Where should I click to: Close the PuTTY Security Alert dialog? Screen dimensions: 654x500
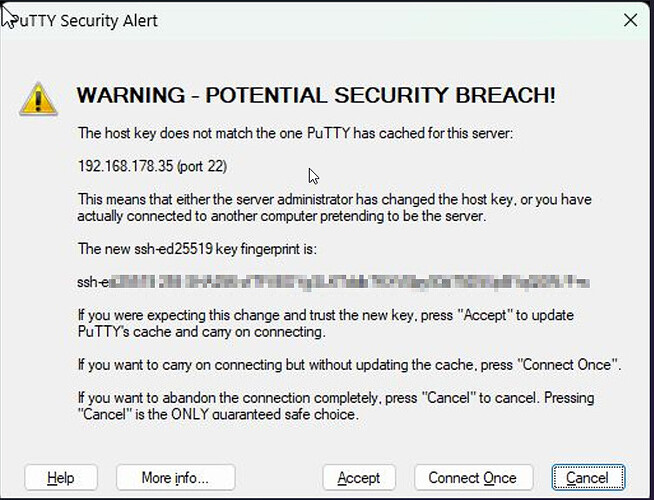(629, 20)
